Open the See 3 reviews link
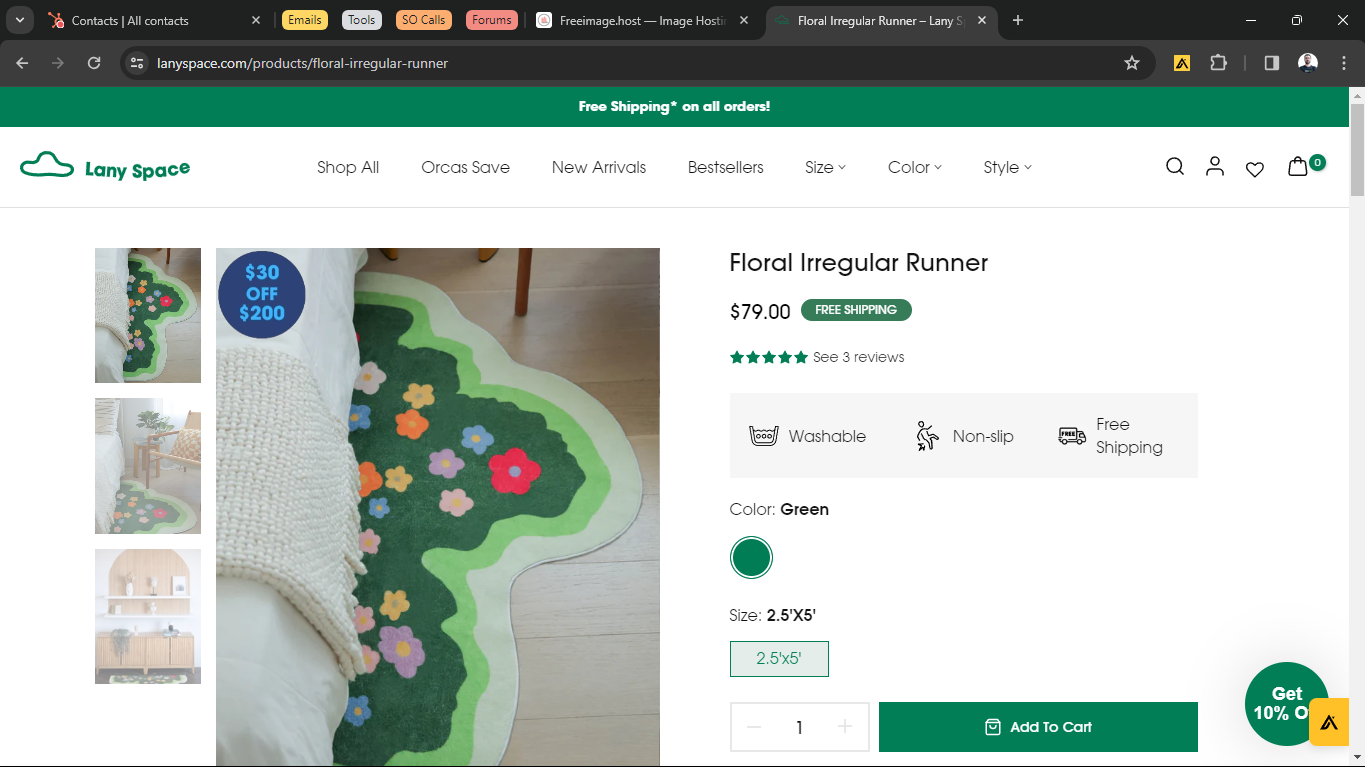The width and height of the screenshot is (1365, 767). pos(858,357)
